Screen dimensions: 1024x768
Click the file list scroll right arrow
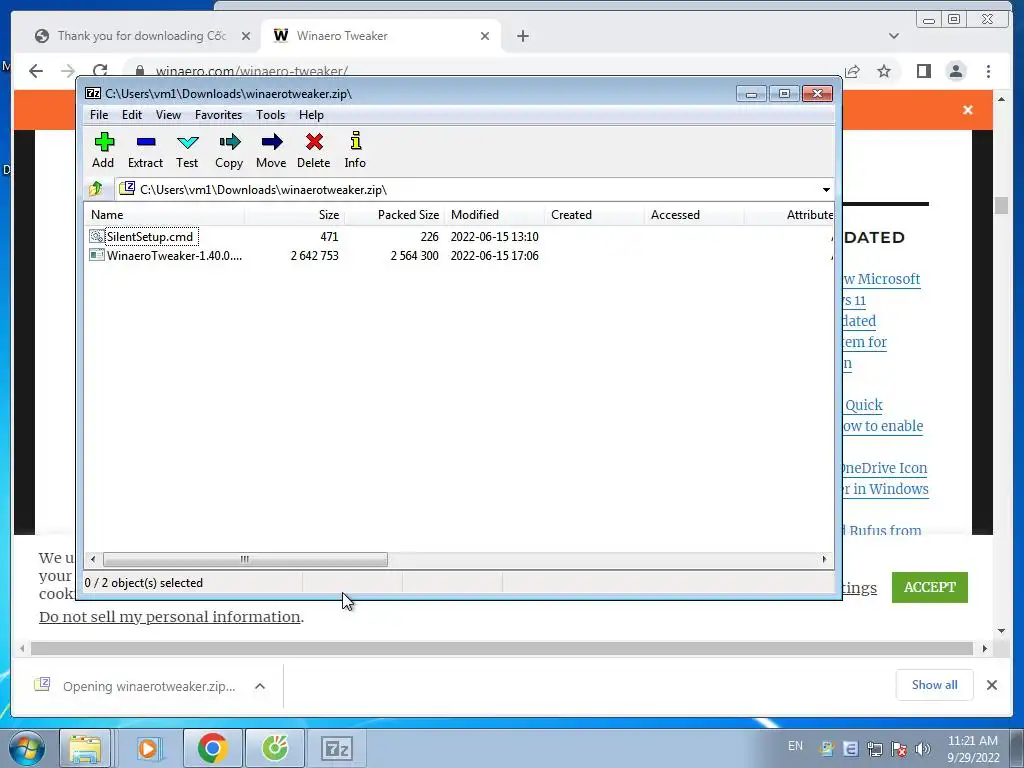(824, 559)
